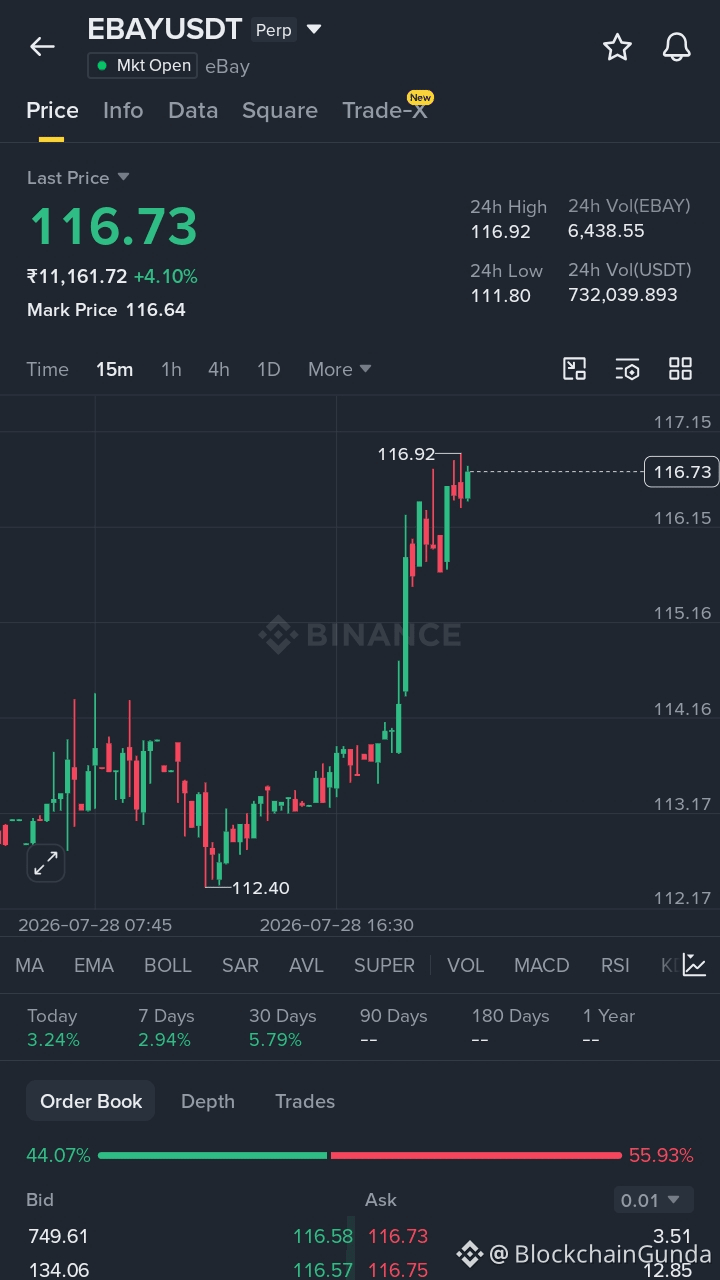Screen dimensions: 720x1280
Task: Tap the 116.75 ask price
Action: (x=398, y=1270)
